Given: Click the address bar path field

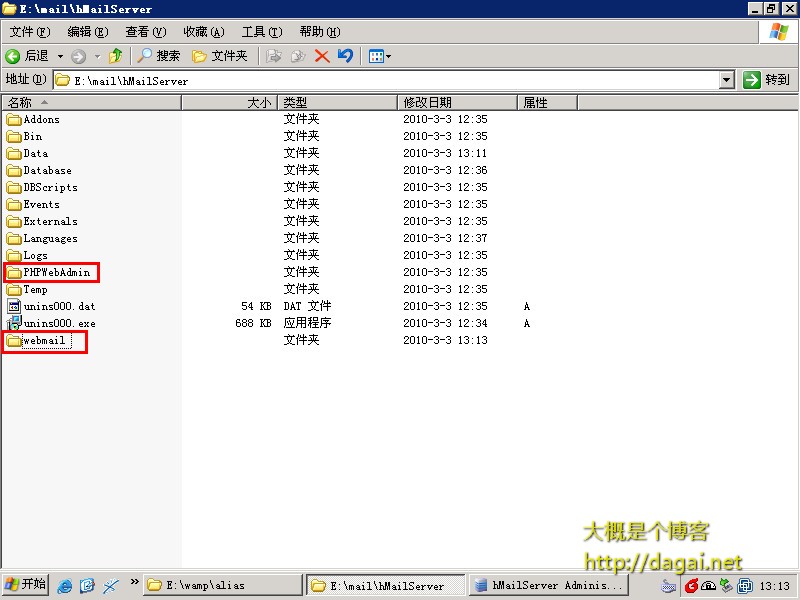Looking at the screenshot, I should click(390, 80).
